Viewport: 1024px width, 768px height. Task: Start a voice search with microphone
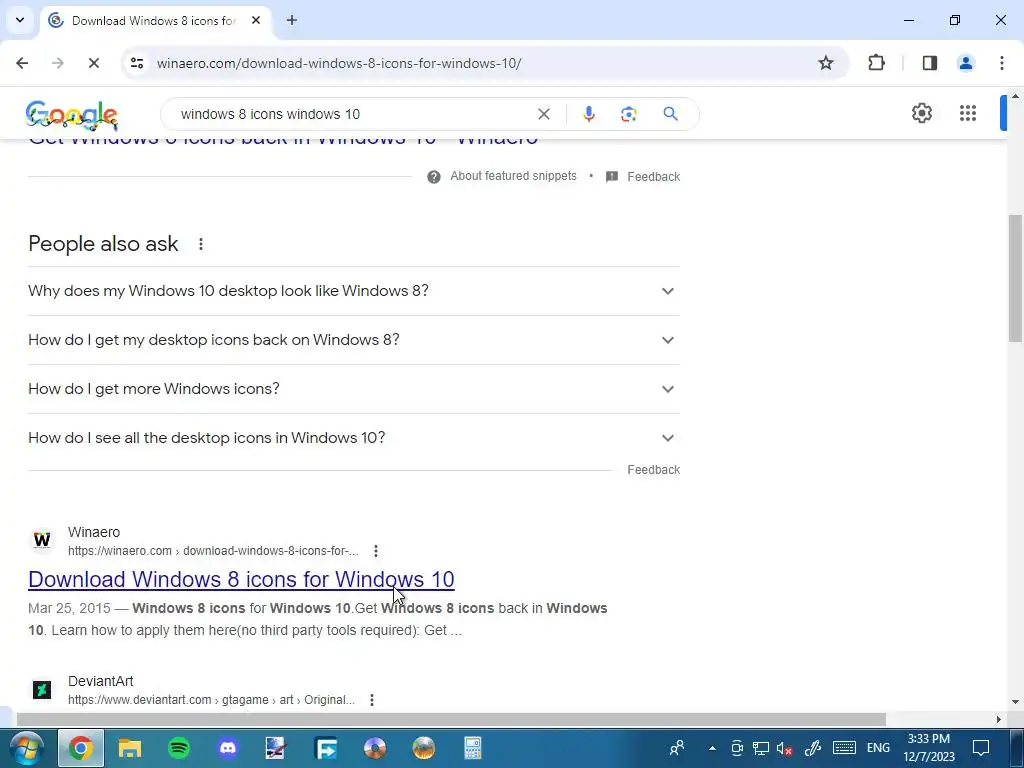(x=588, y=114)
